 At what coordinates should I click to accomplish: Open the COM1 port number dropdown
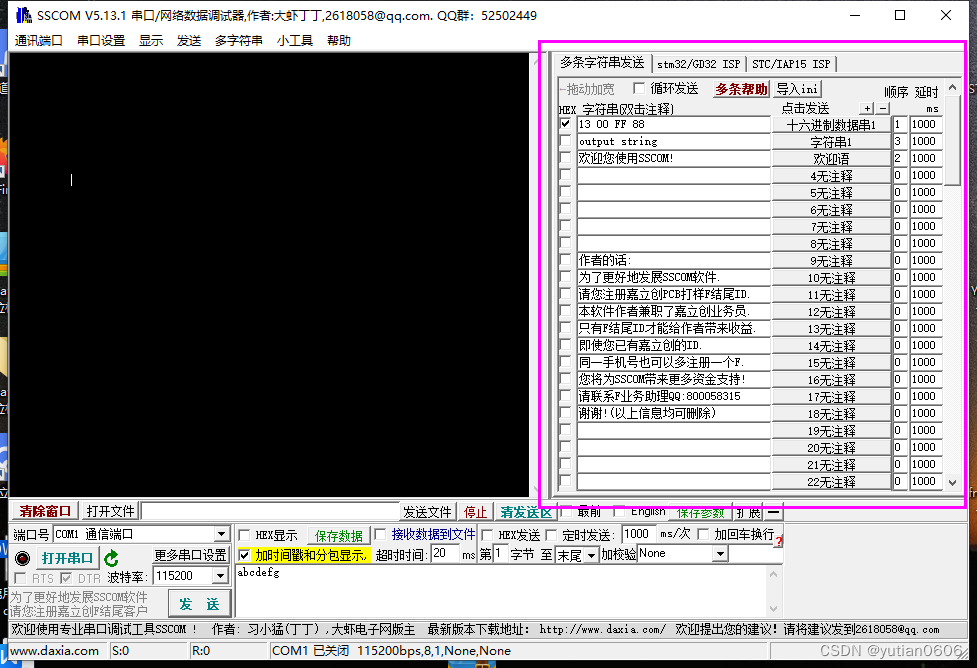pos(221,534)
